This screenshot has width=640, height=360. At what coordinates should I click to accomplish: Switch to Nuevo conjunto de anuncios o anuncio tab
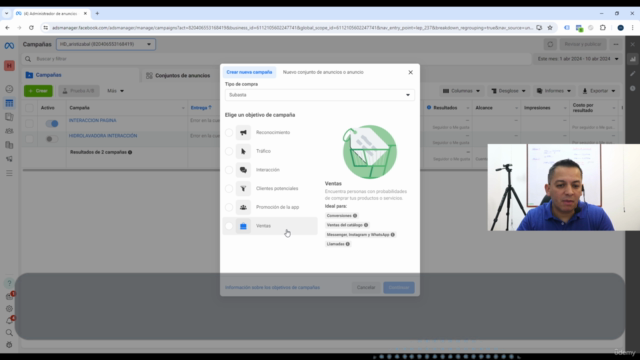323,72
